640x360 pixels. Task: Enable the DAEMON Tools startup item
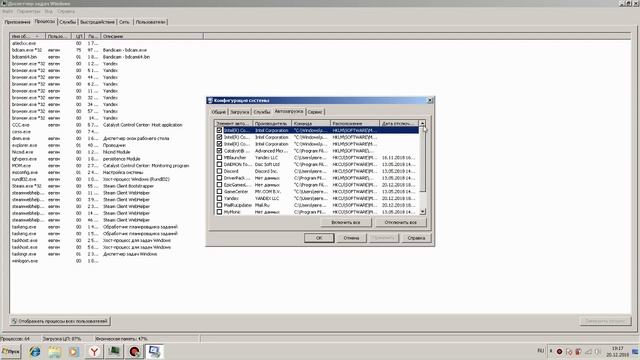219,164
